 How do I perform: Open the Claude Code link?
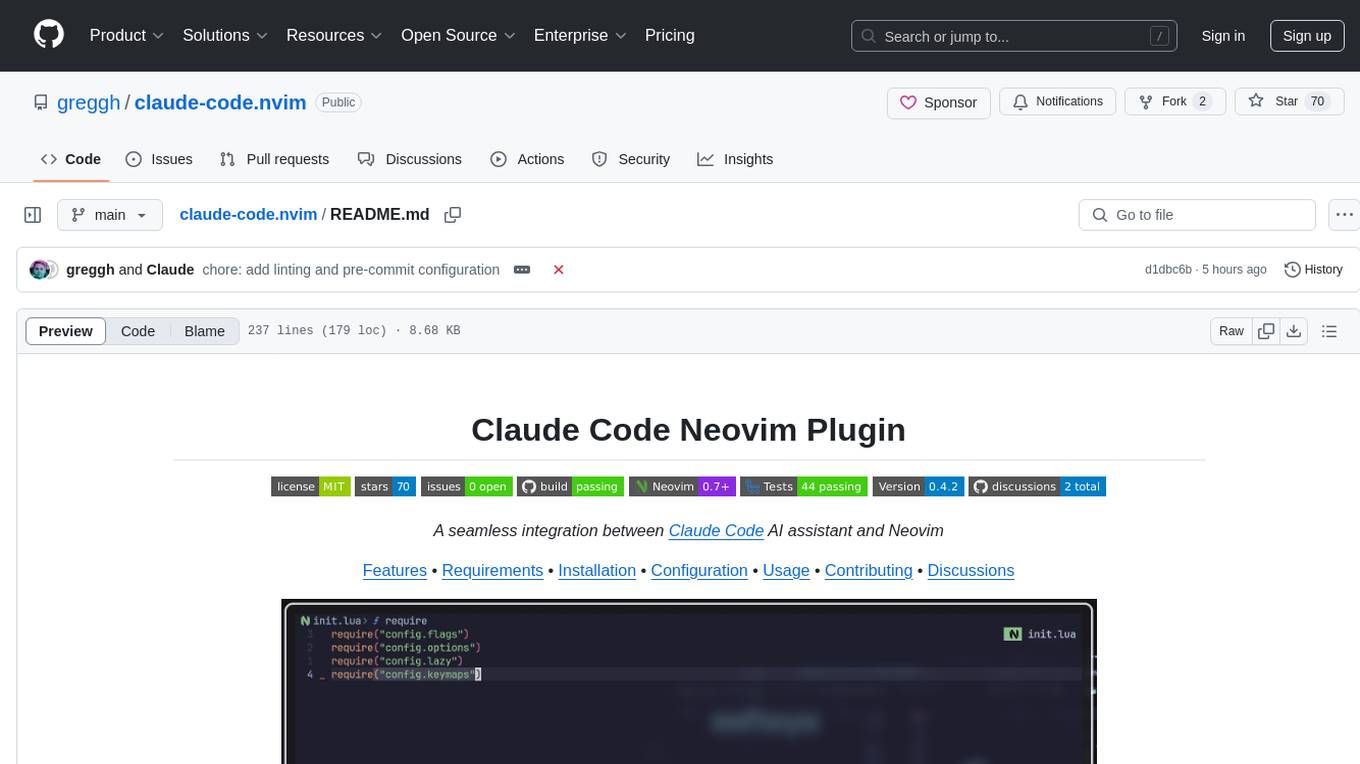(x=716, y=531)
